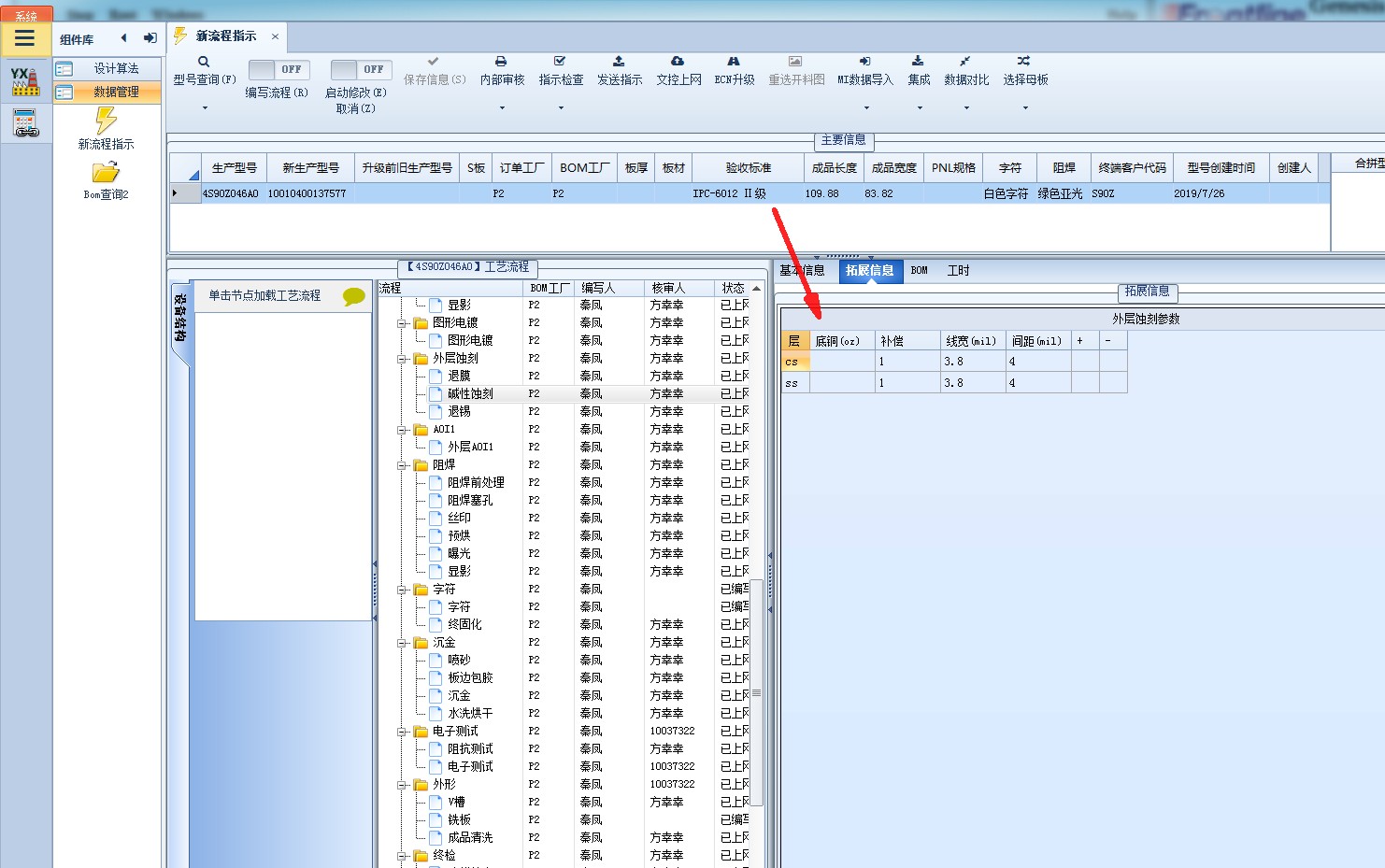Image resolution: width=1385 pixels, height=868 pixels.
Task: Collapse the 外层蚀刻 tree folder
Action: (x=402, y=359)
